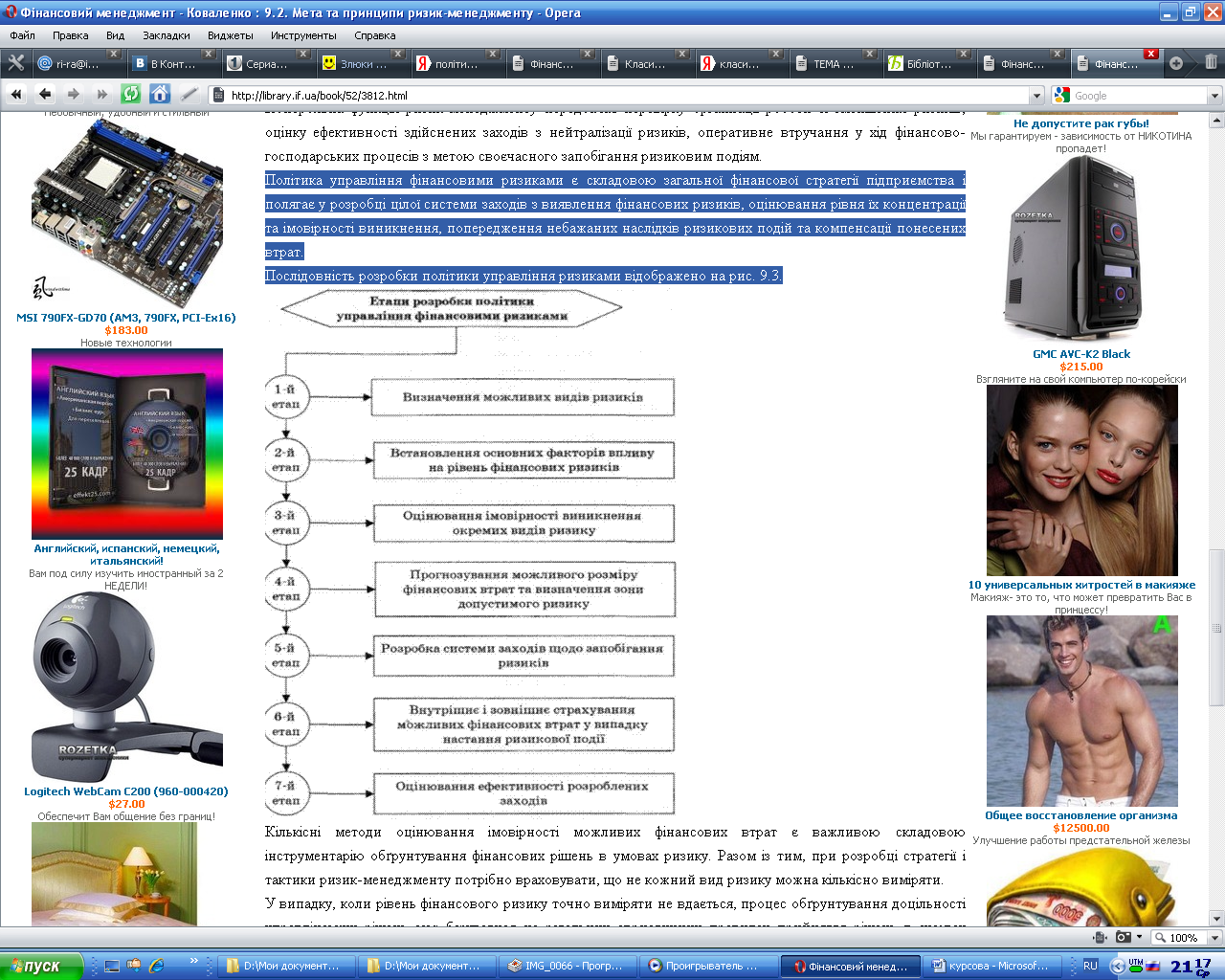Open the Вид menu
Viewport: 1225px width, 980px height.
[x=115, y=35]
